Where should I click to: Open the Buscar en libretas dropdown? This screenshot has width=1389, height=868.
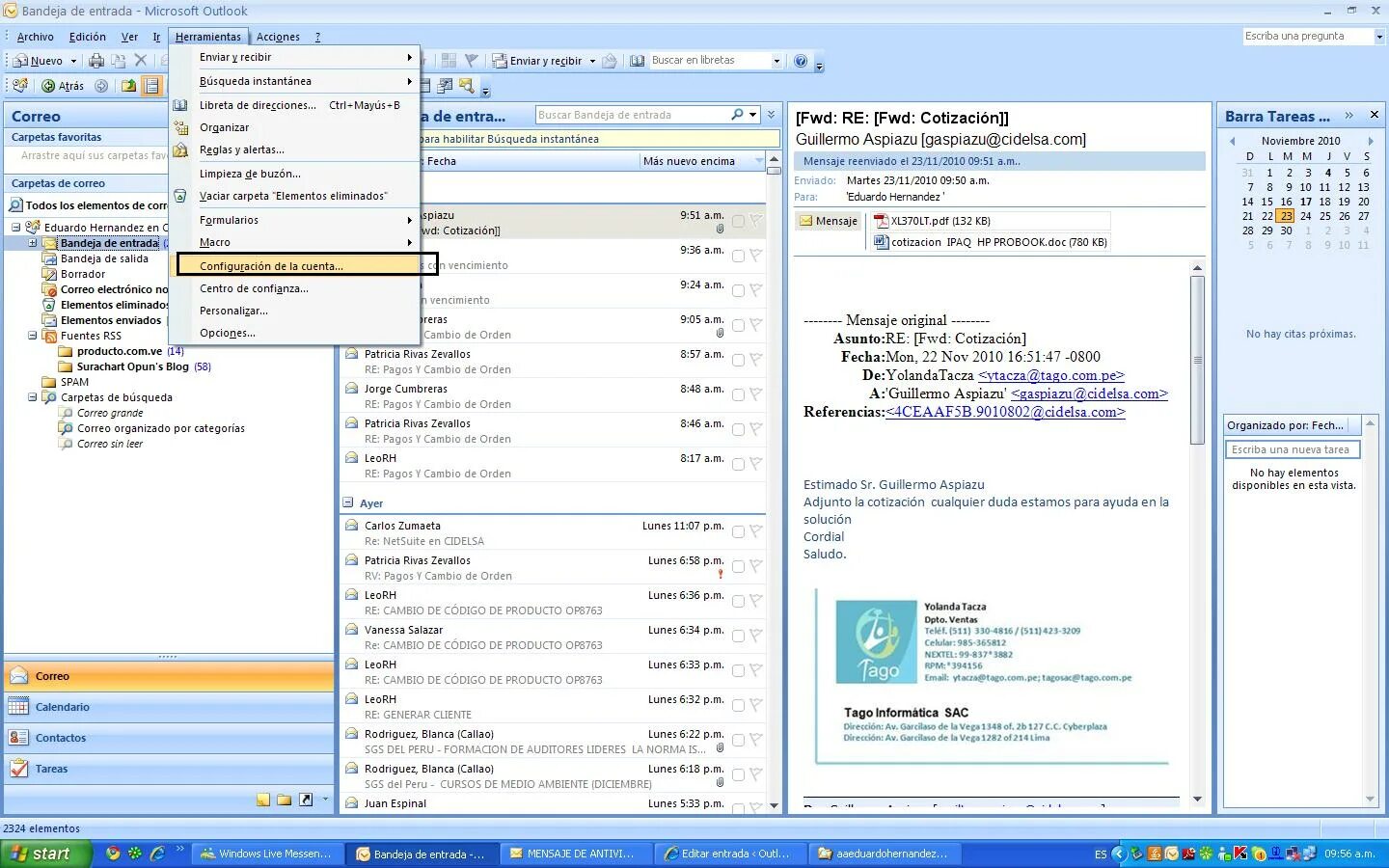[x=776, y=61]
